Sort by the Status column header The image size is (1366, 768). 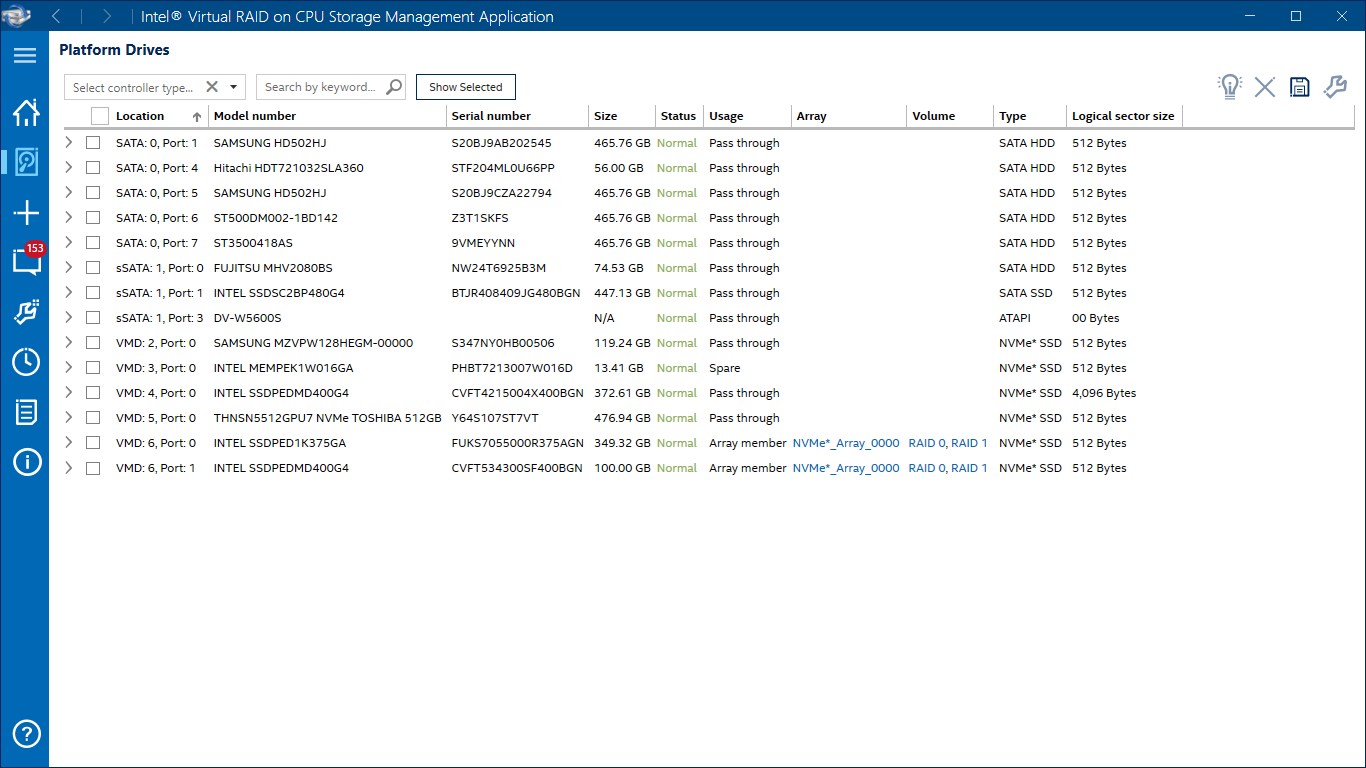678,116
